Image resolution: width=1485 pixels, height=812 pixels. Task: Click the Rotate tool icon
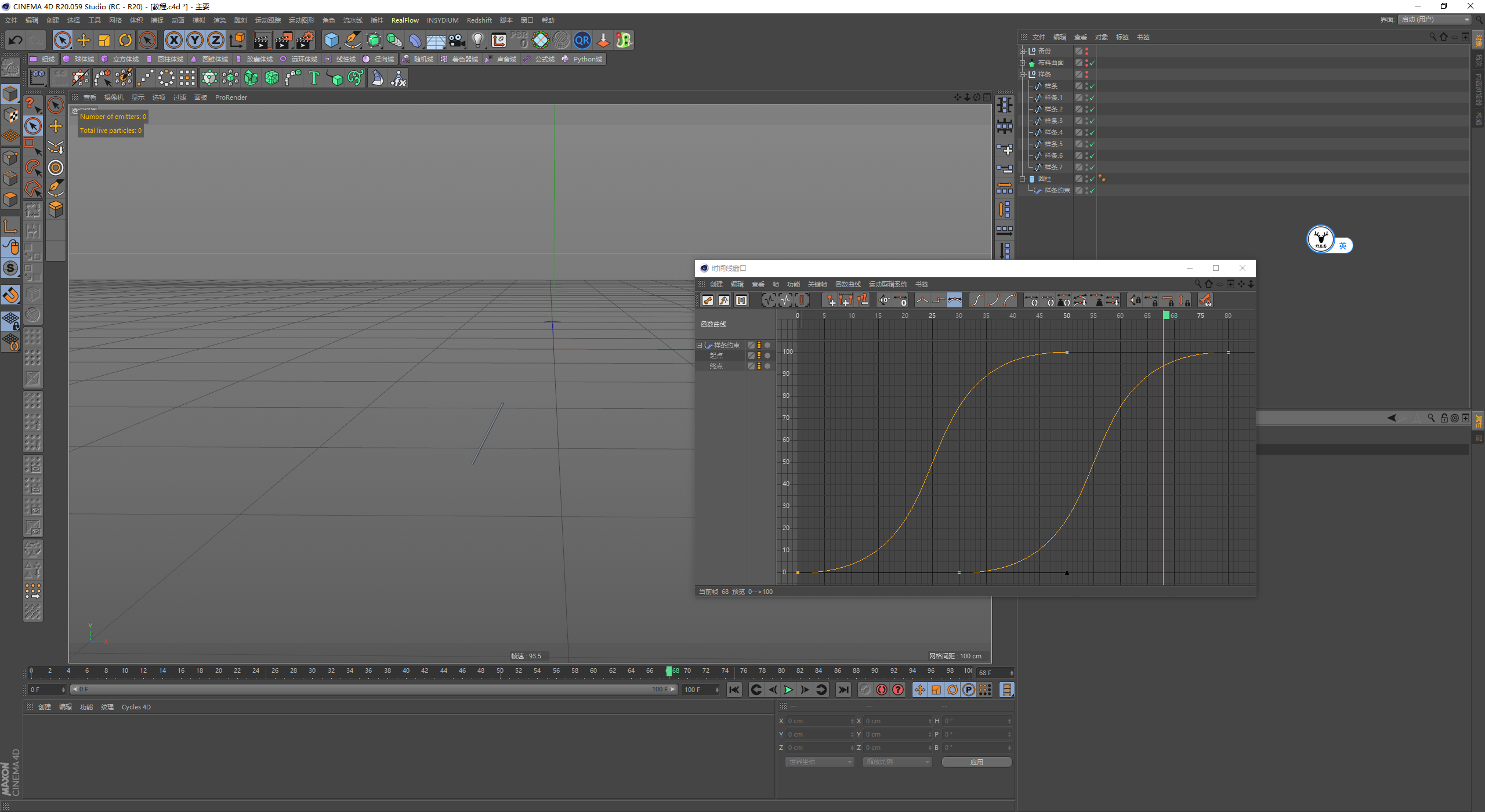(125, 40)
